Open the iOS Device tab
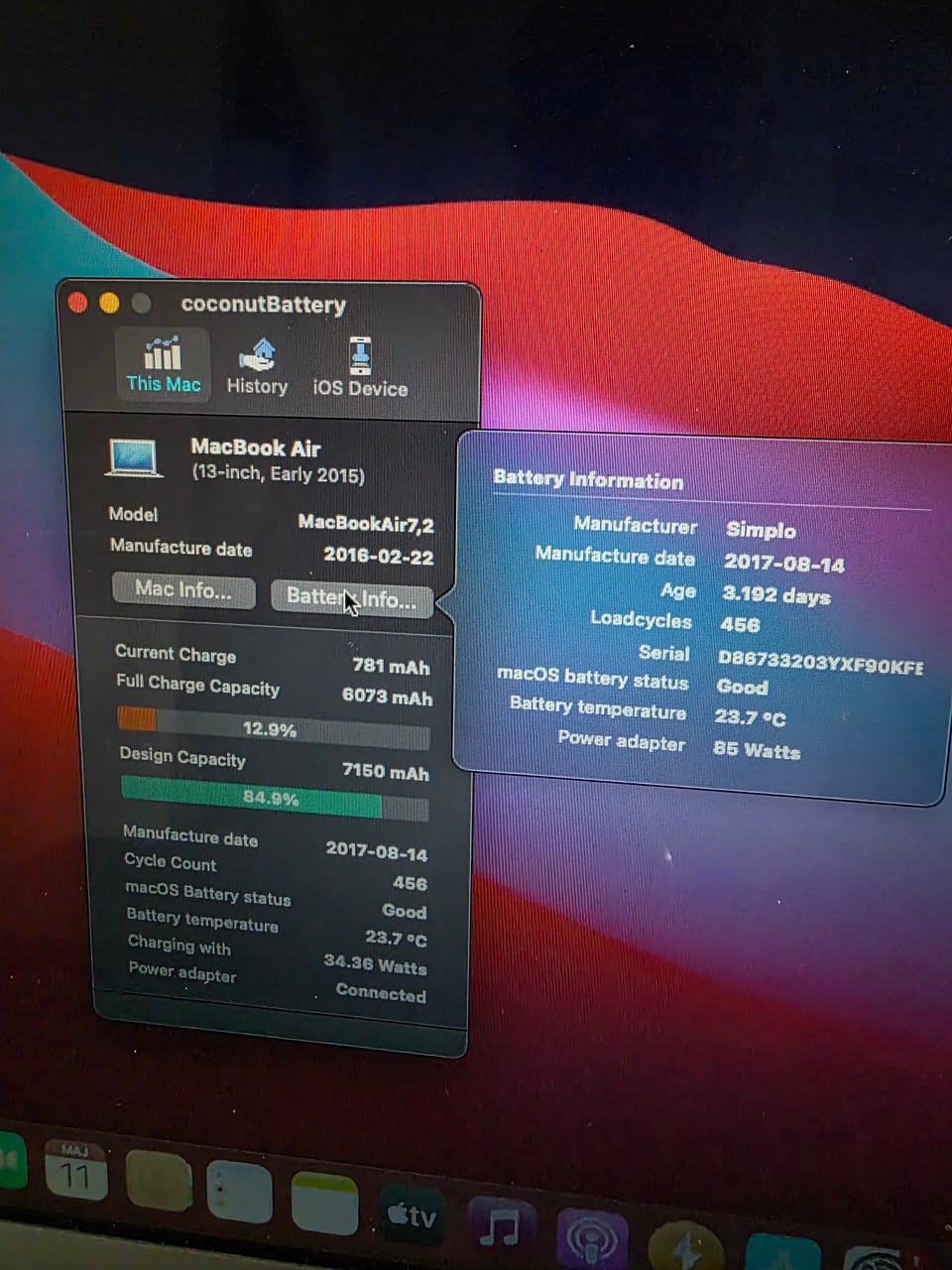 (360, 368)
